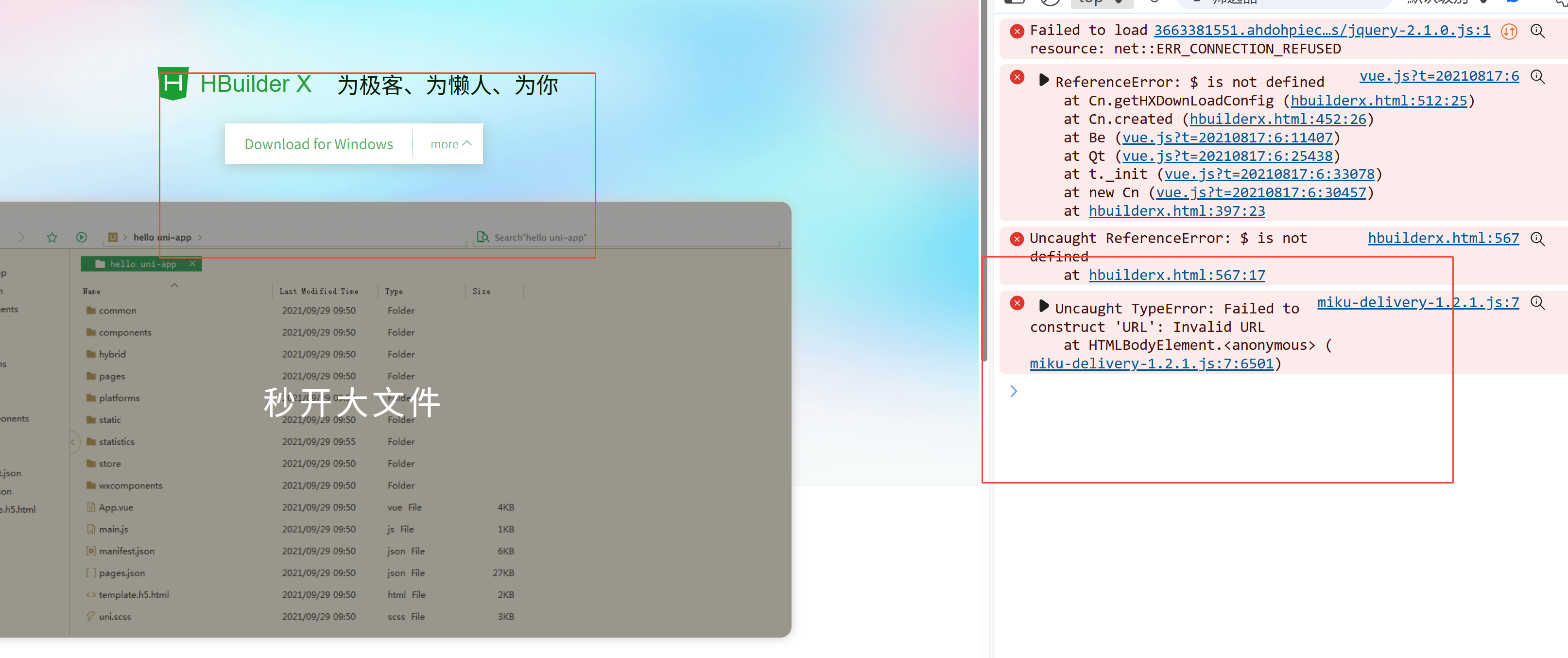Screen dimensions: 1568x658
Task: Click the star favorite icon in preview toolbar
Action: [x=52, y=237]
